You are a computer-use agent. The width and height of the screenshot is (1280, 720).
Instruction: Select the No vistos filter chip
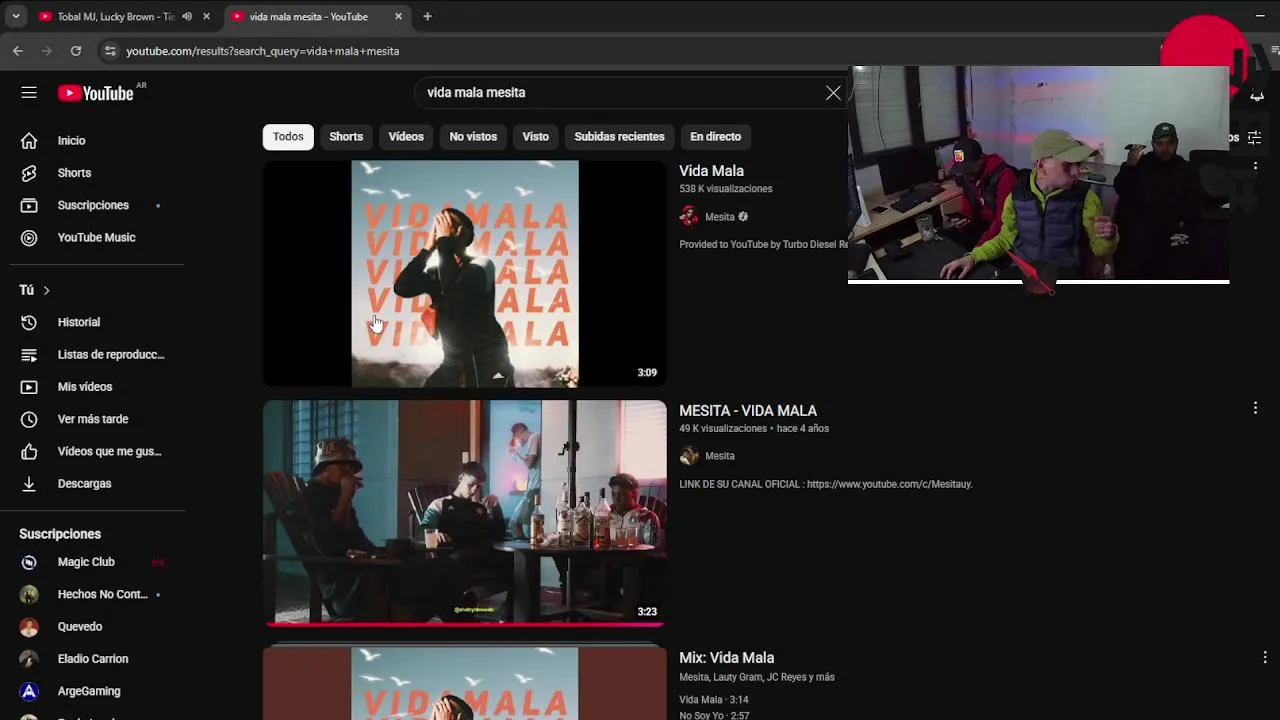pos(473,137)
